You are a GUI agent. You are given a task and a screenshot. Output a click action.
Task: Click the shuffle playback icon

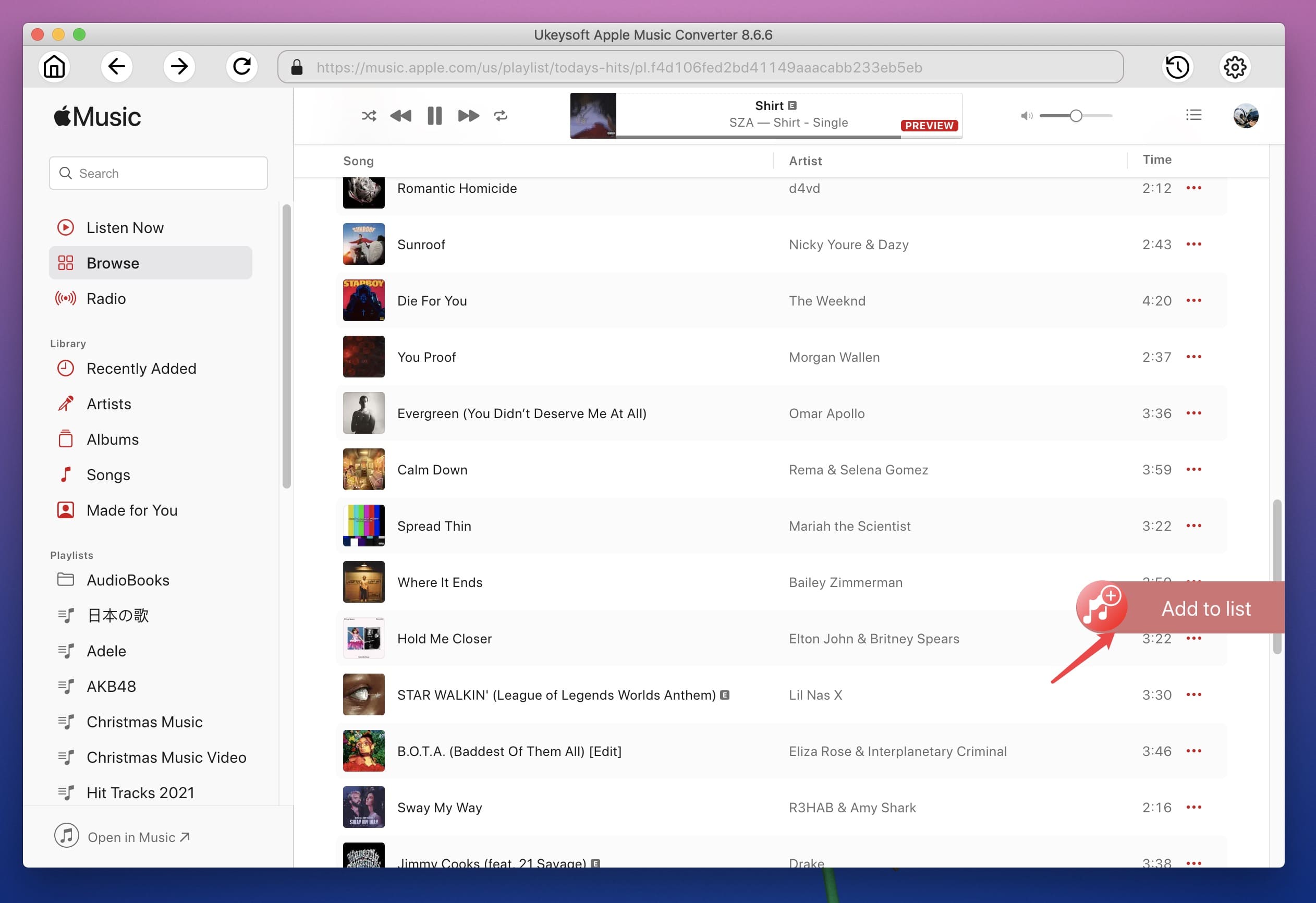368,115
